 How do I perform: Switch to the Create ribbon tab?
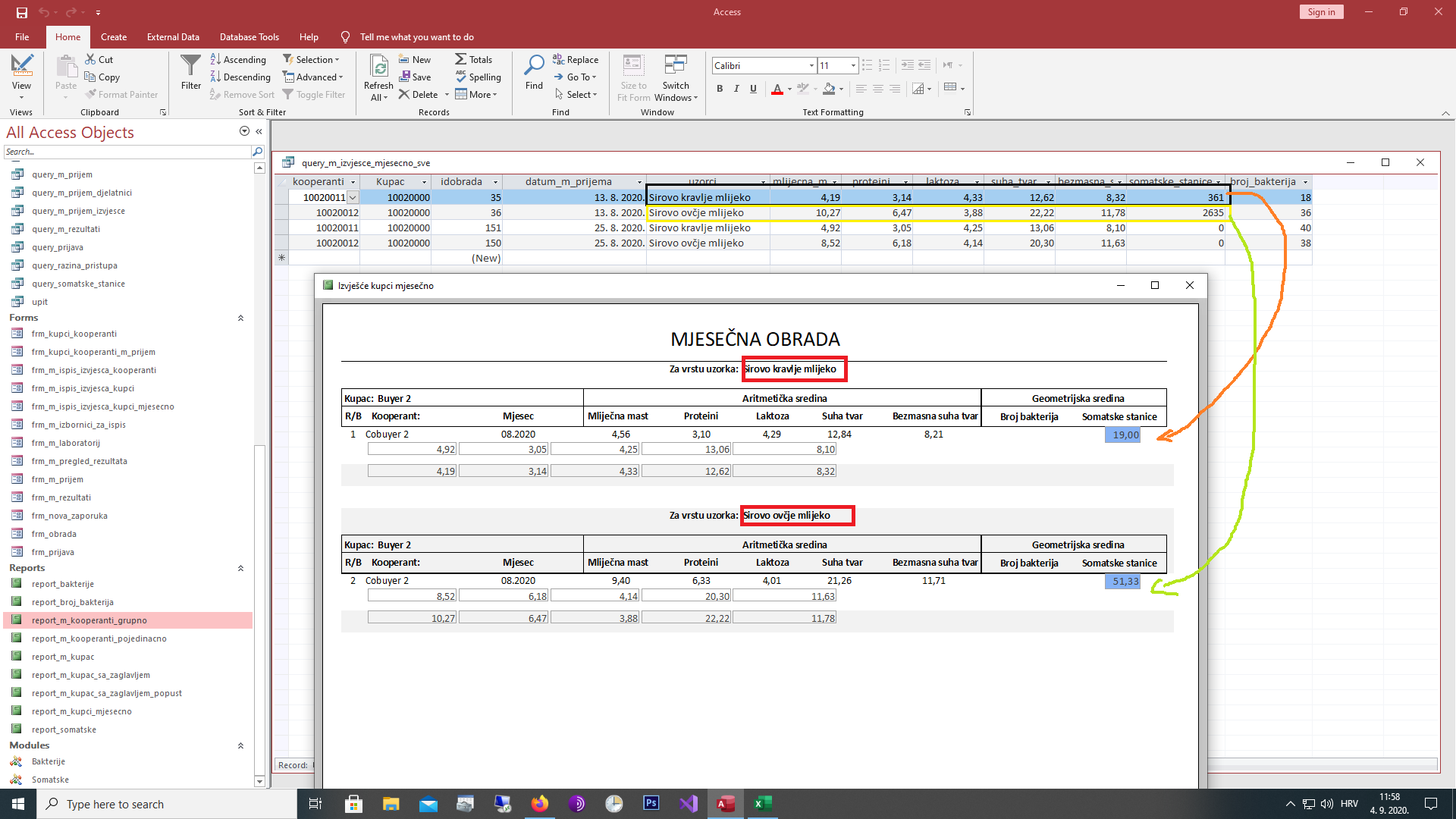(x=114, y=36)
